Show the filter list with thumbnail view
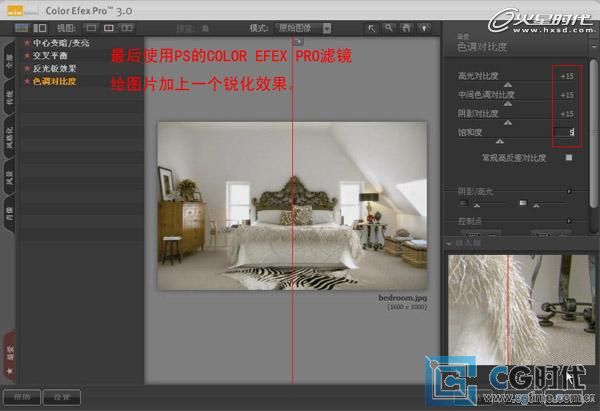The width and height of the screenshot is (600, 411). point(21,28)
